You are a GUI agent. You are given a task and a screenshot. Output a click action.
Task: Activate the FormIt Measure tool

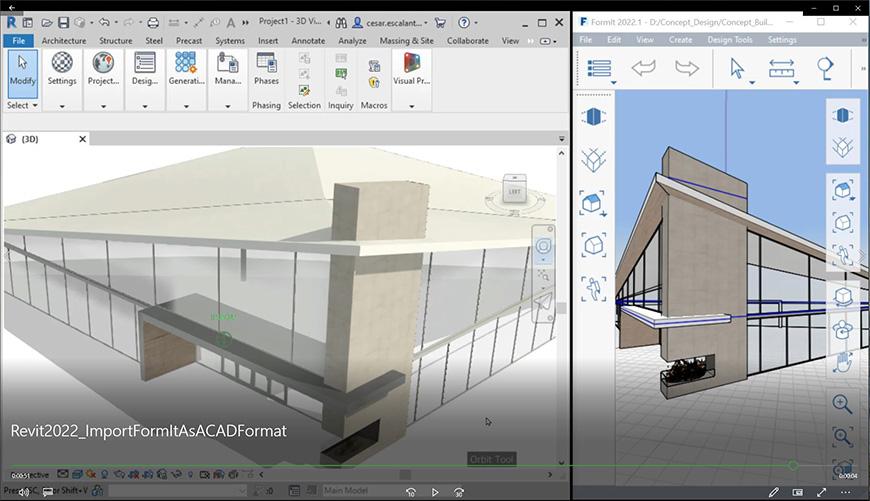[x=781, y=69]
